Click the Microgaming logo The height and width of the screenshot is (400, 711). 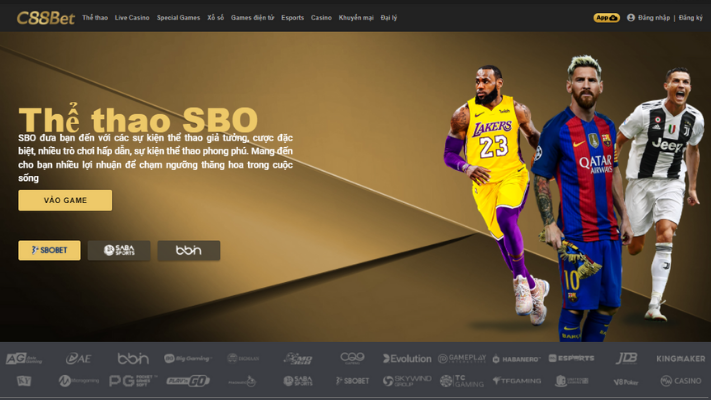78,381
